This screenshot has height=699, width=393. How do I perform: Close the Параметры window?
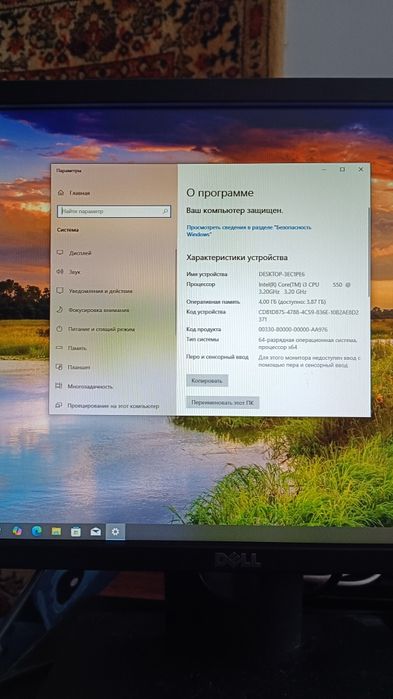tap(361, 169)
